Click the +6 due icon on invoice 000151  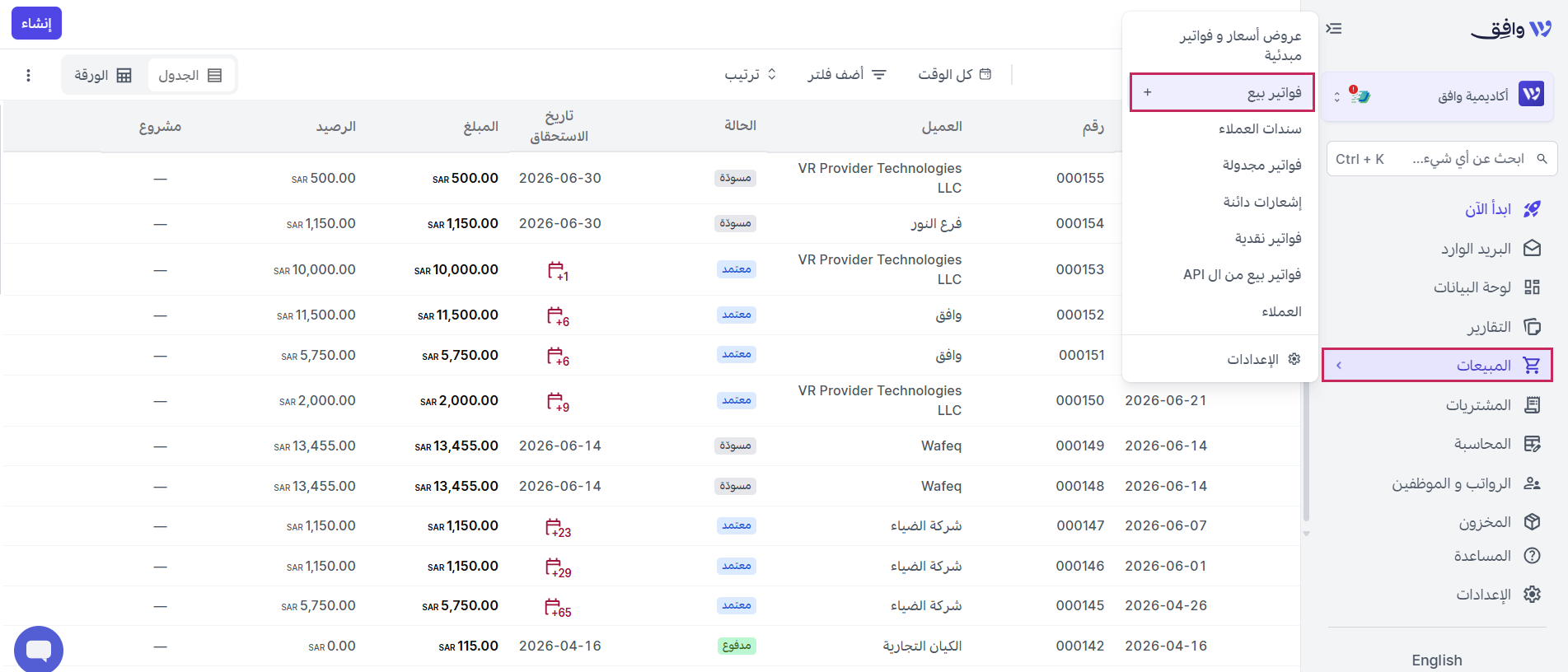pos(558,356)
